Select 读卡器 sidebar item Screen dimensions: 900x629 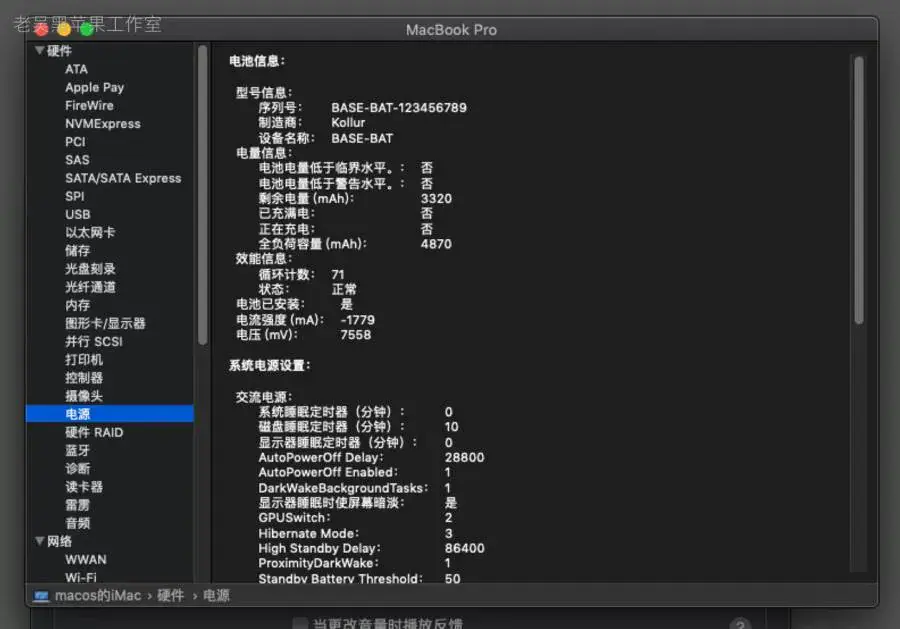click(x=84, y=487)
